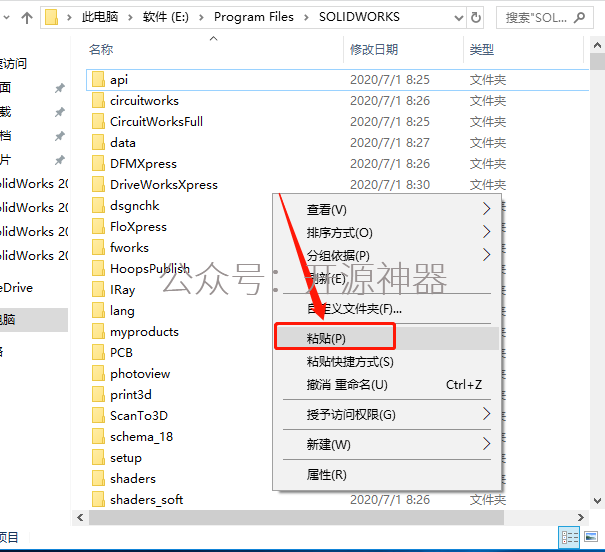Click the horizontal scrollbar right arrow
This screenshot has width=605, height=552.
point(581,517)
